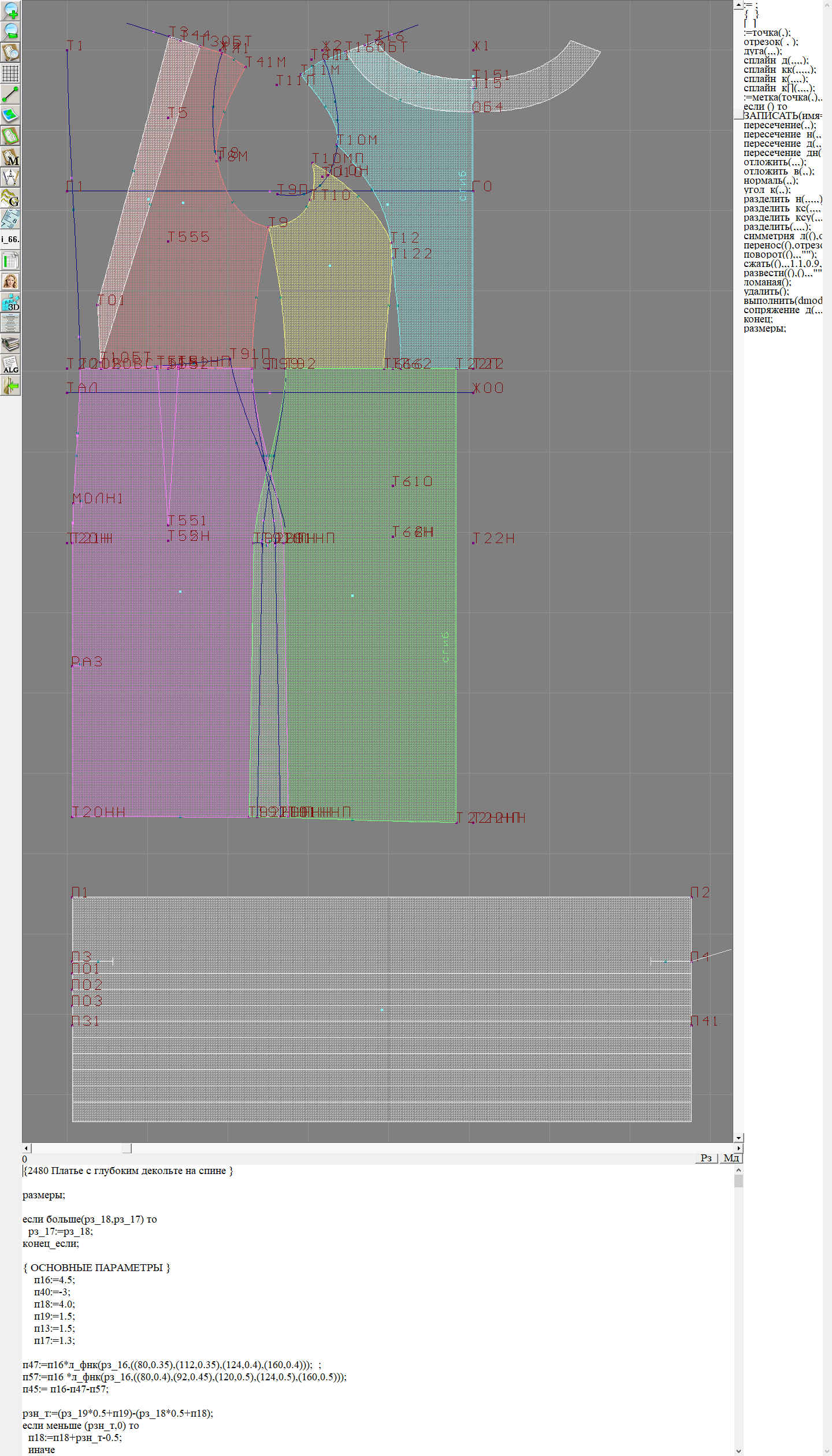Click the code editor scroll down arrow
This screenshot has height=1456, width=832.
click(738, 1450)
